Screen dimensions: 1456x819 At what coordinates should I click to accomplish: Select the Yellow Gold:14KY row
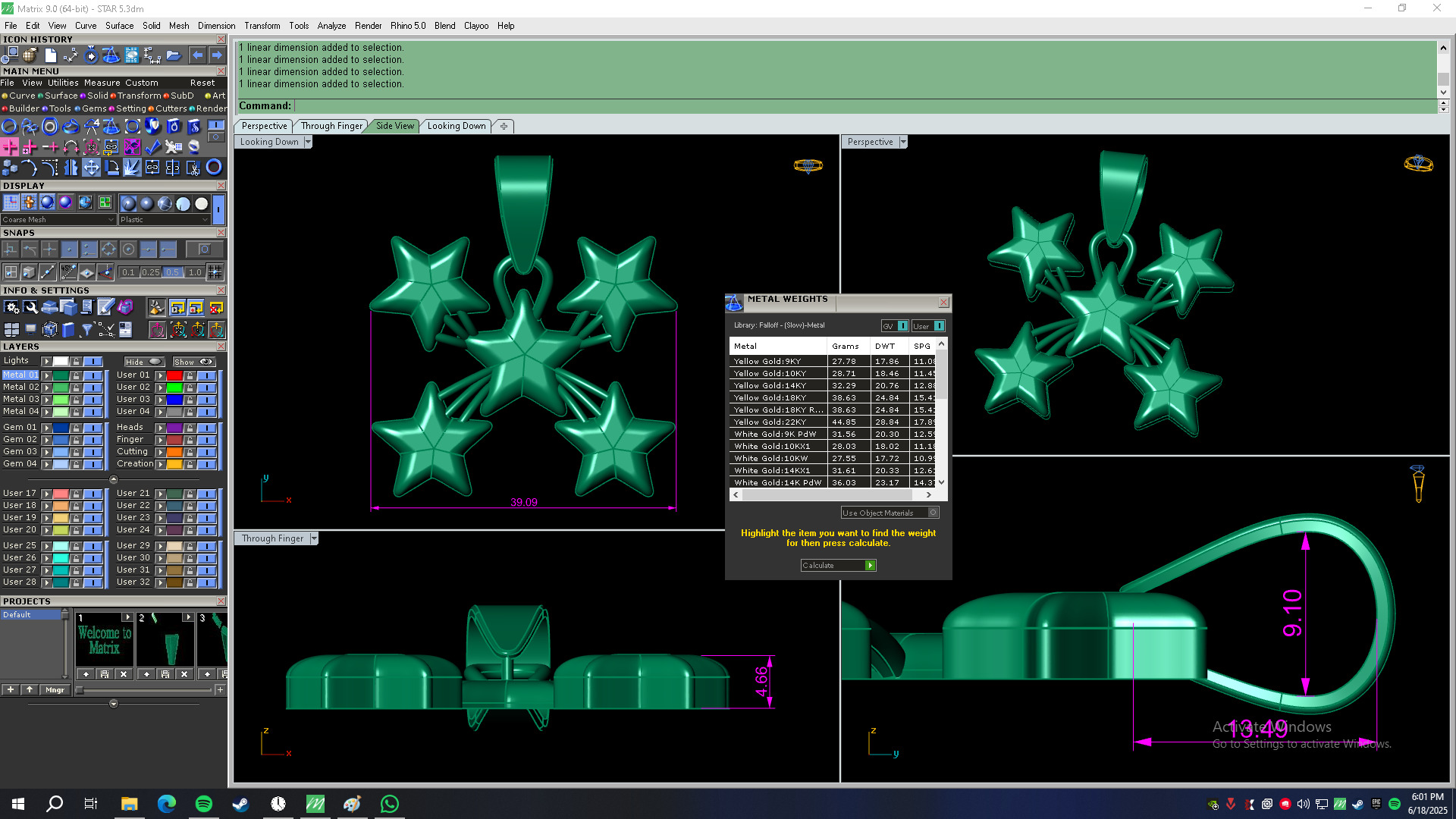769,386
